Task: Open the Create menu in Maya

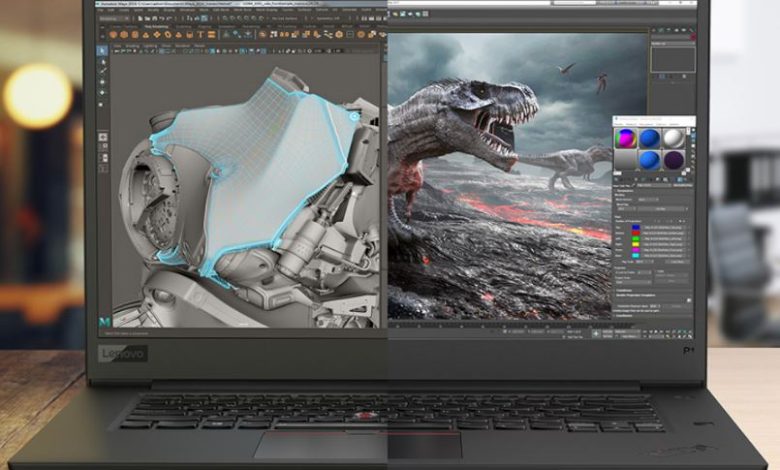Action: click(x=124, y=10)
